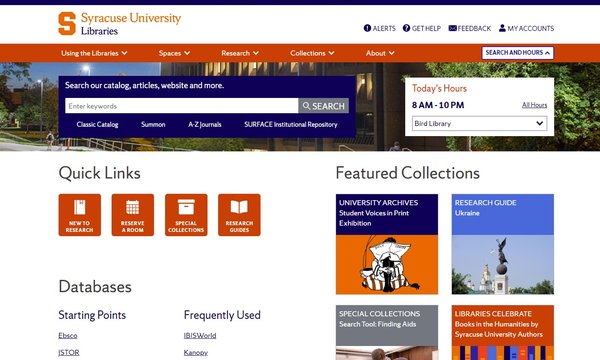Select SURFACE Institutional Repository option
The image size is (600, 360).
[291, 124]
